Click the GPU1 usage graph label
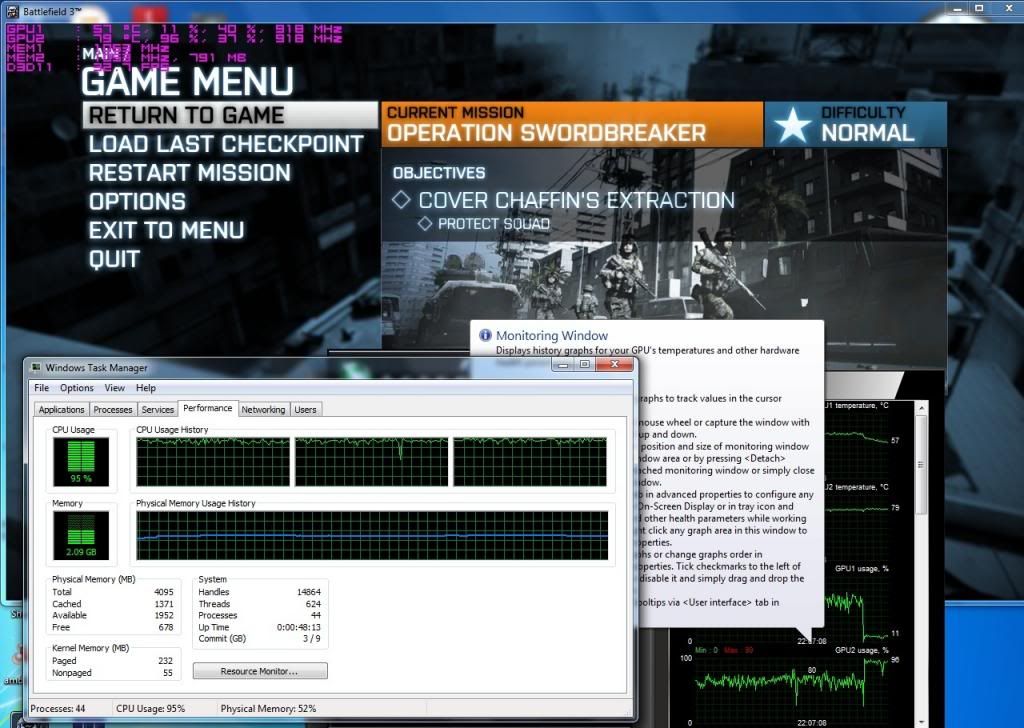 coord(861,569)
